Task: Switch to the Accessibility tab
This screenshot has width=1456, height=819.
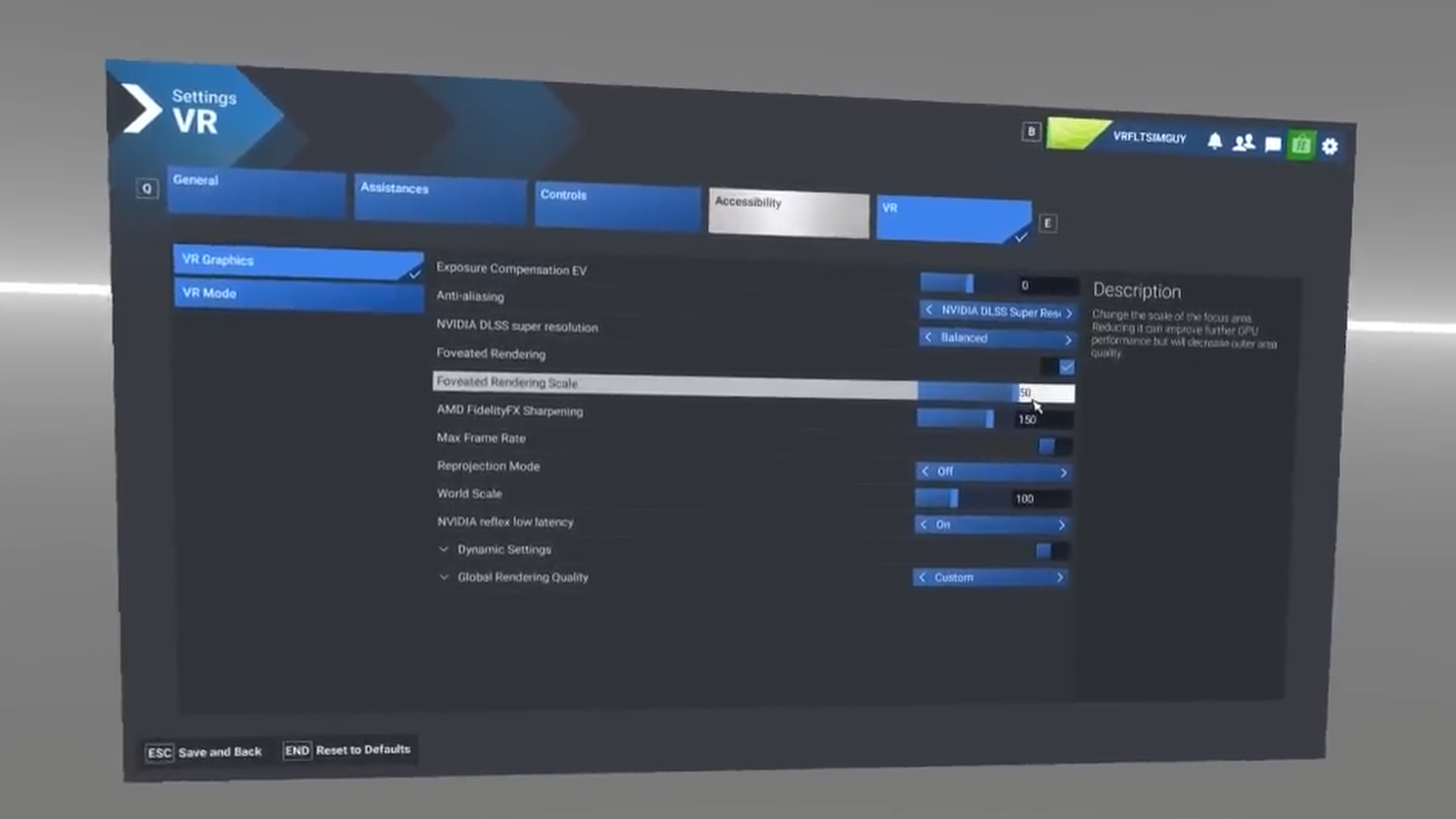Action: (x=788, y=213)
